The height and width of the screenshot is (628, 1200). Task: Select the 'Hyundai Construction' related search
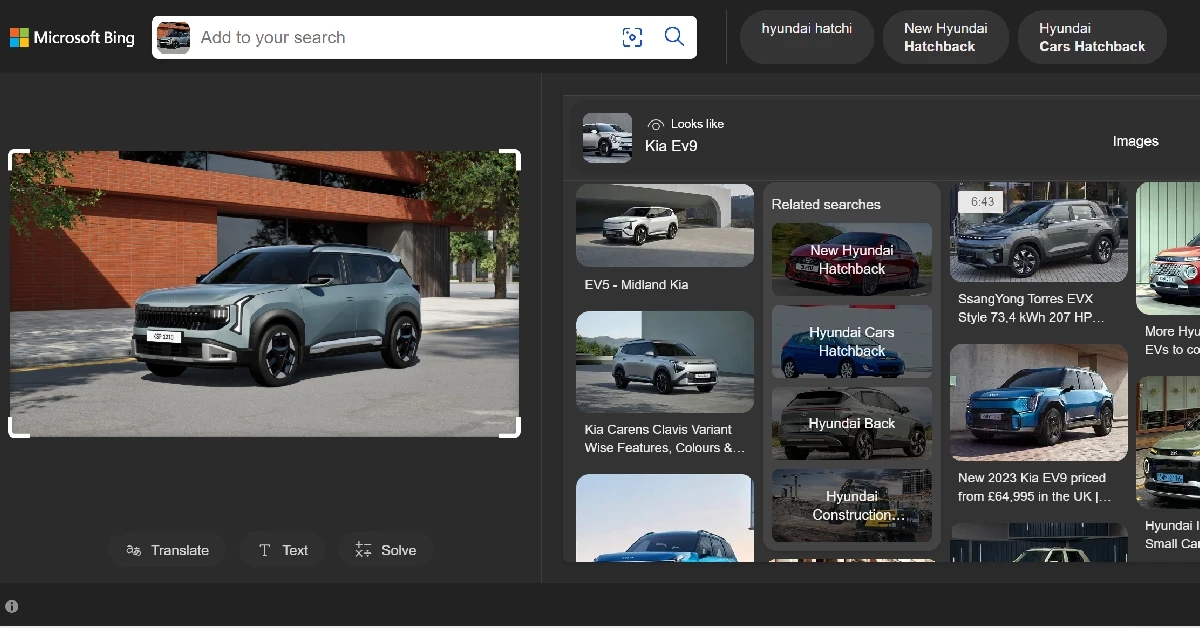pos(851,505)
